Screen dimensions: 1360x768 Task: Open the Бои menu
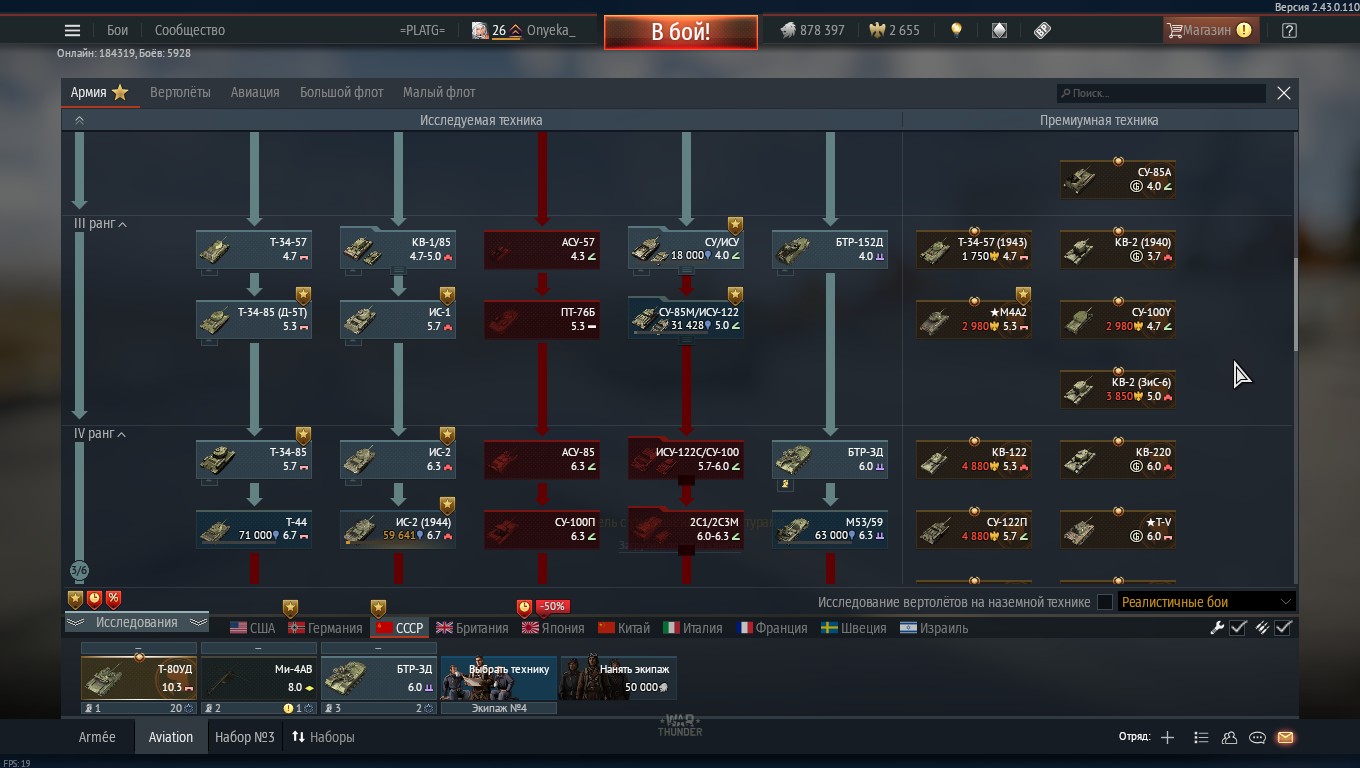(117, 30)
